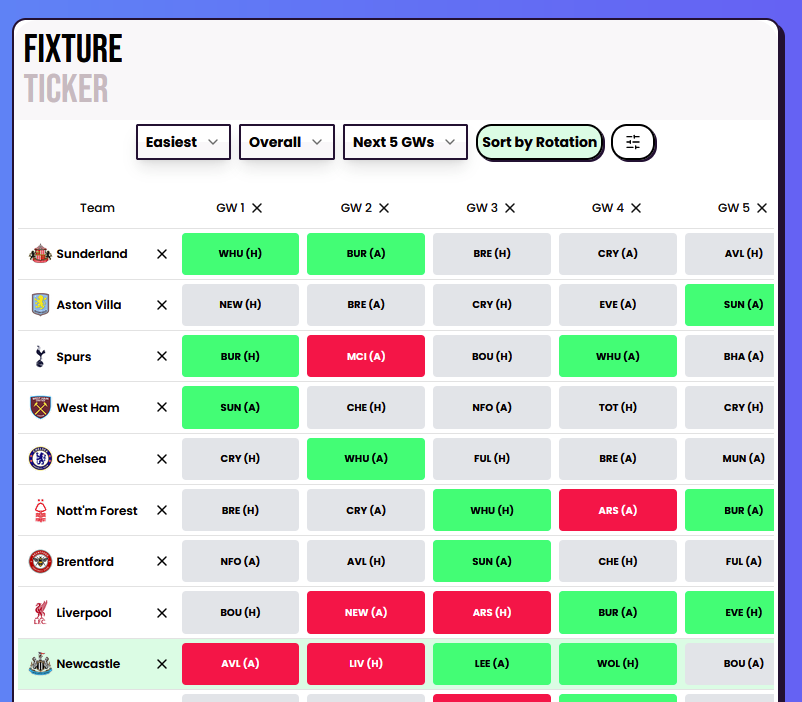The width and height of the screenshot is (802, 702).
Task: Click the Aston Villa club badge
Action: coord(40,305)
